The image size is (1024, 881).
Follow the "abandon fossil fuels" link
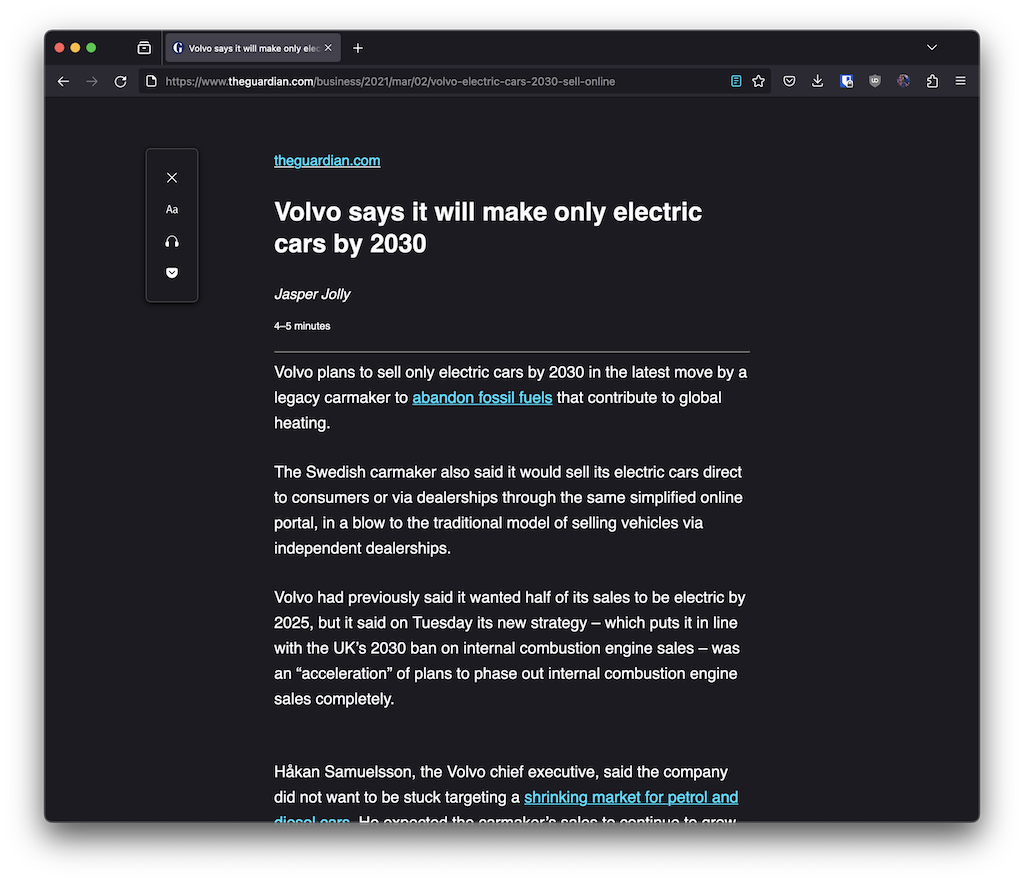[x=482, y=398]
